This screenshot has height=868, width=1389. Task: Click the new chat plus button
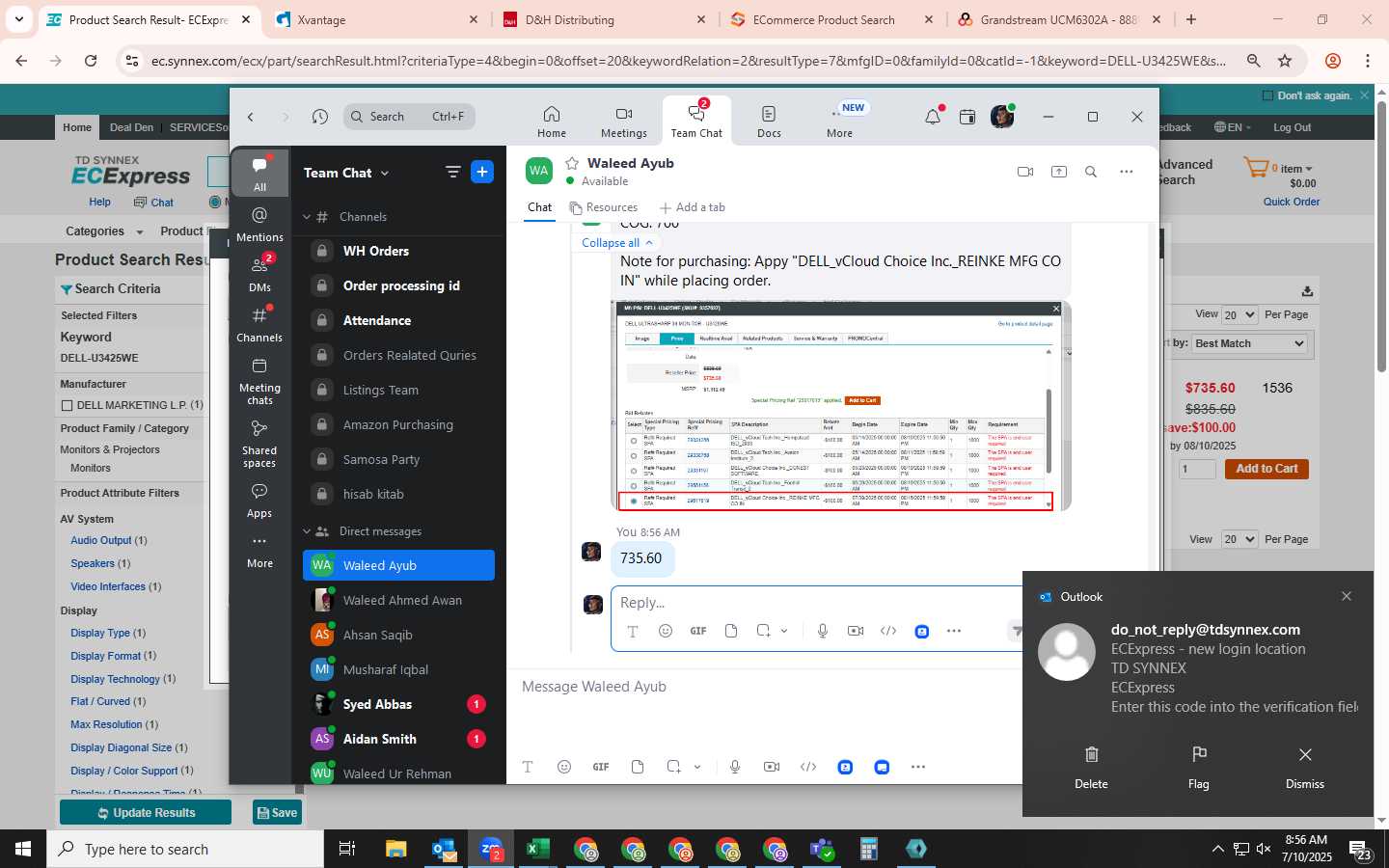coord(482,173)
